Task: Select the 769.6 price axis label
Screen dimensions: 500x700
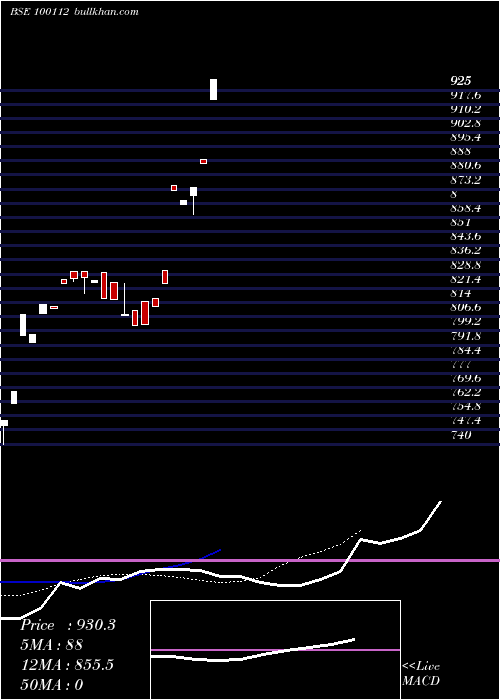Action: (x=466, y=378)
